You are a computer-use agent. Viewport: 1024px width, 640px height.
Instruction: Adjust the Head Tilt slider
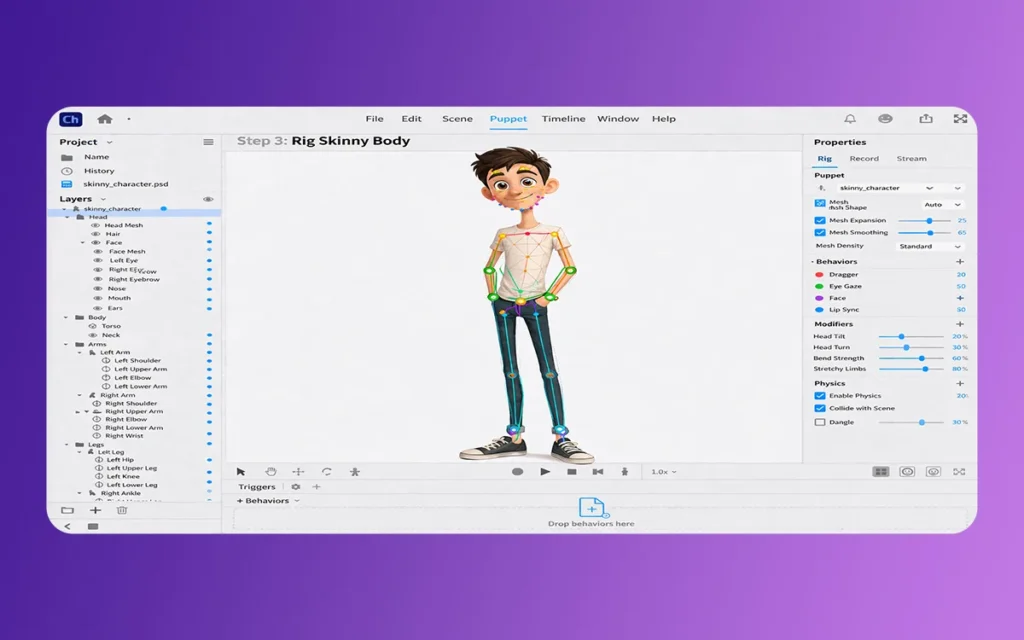point(901,337)
